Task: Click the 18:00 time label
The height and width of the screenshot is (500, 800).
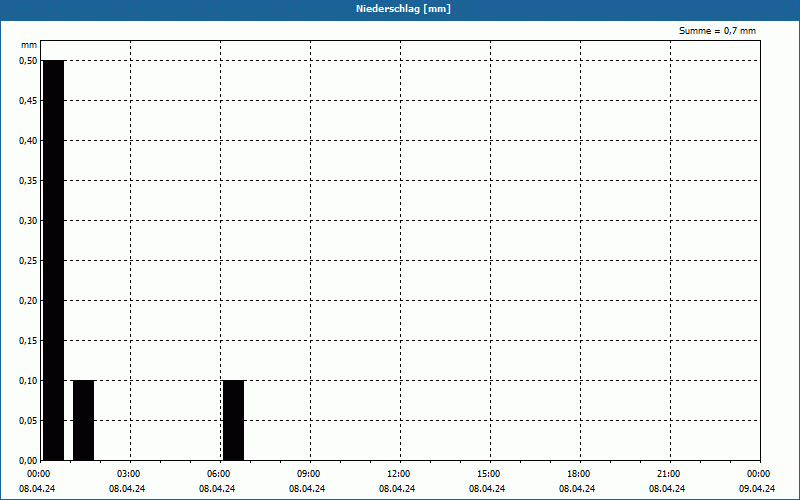Action: (579, 474)
